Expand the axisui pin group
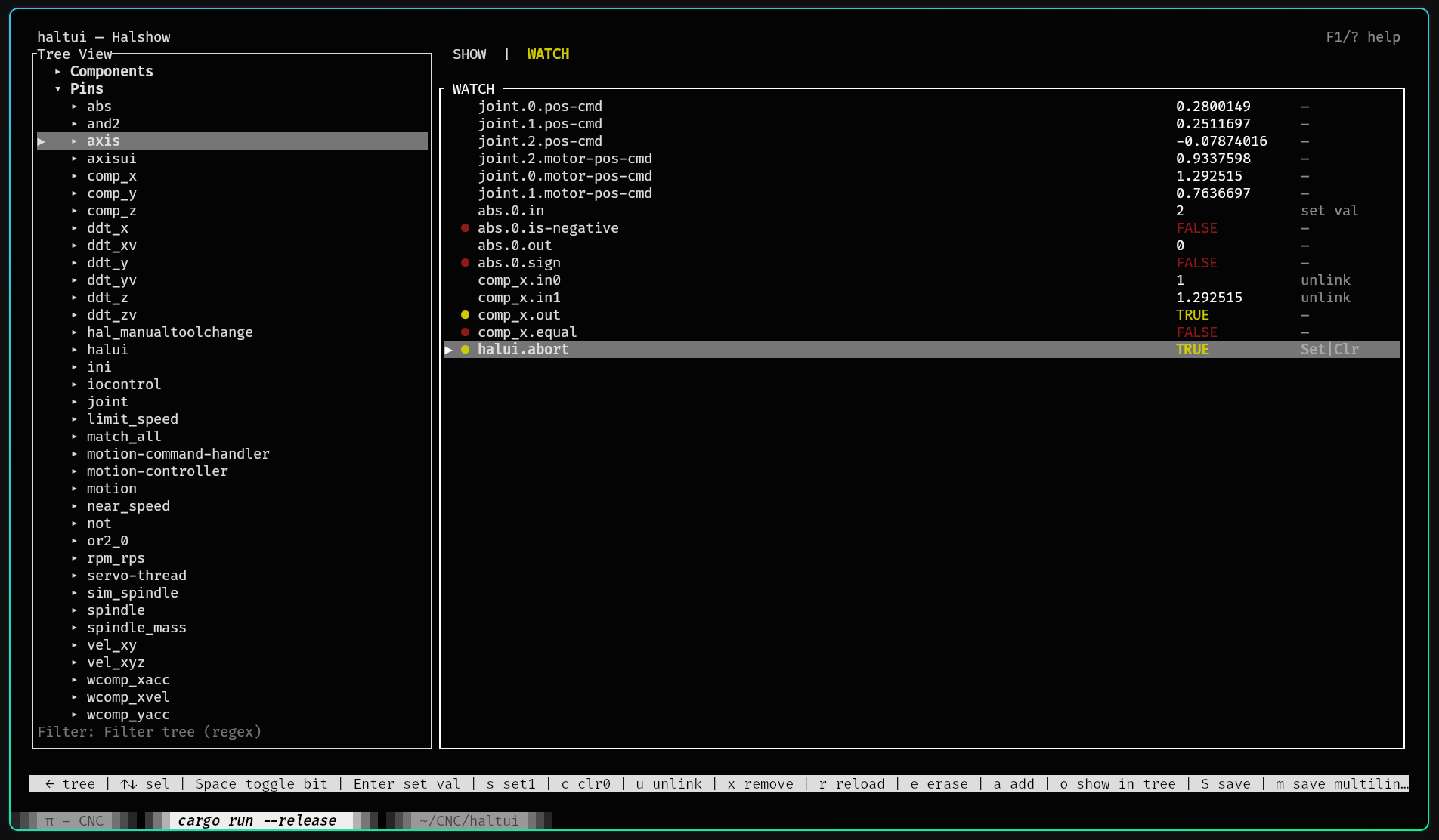The width and height of the screenshot is (1439, 840). tap(74, 159)
